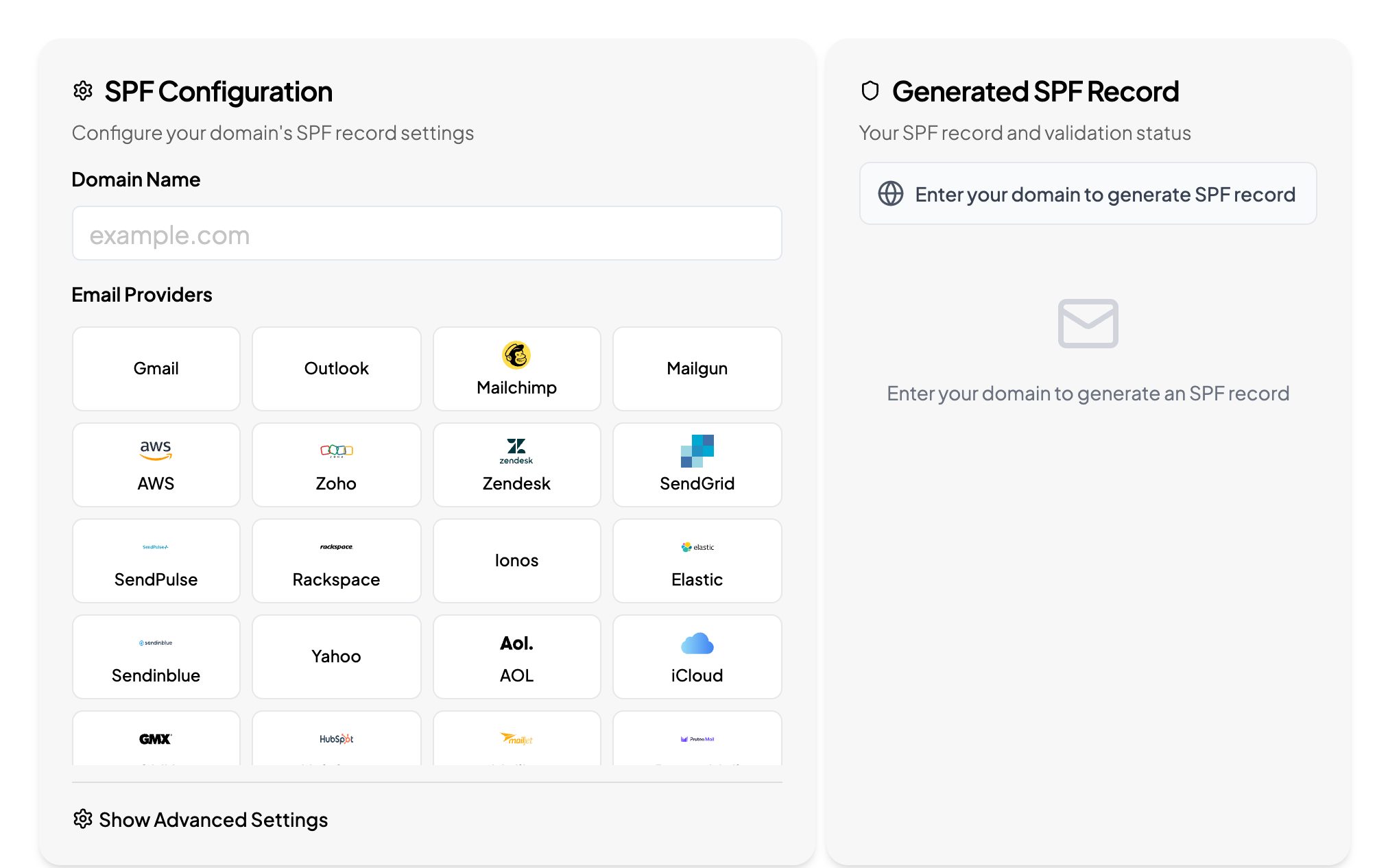Click the ProtonMail logo icon

tap(697, 739)
